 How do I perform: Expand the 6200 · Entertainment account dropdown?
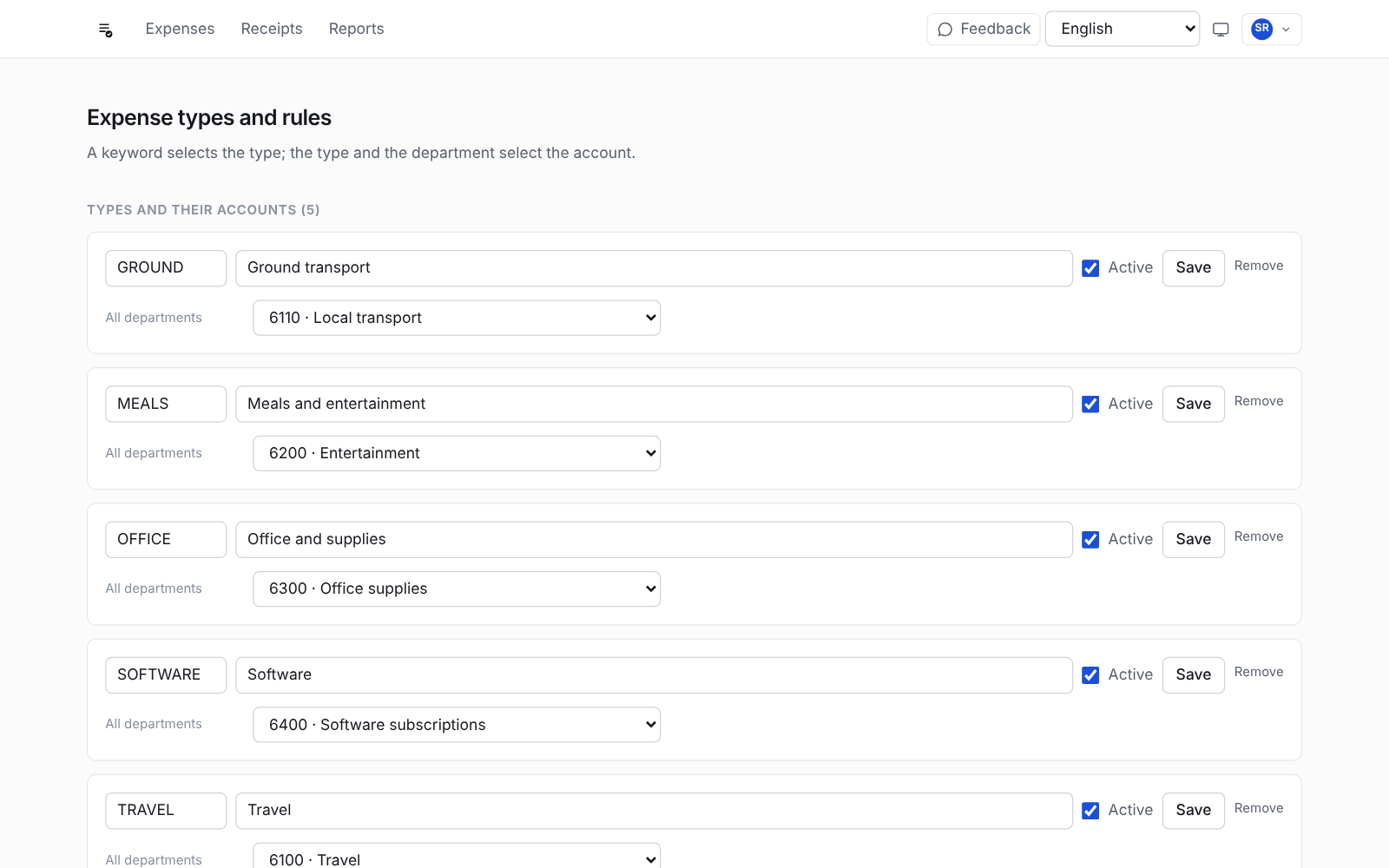coord(457,453)
